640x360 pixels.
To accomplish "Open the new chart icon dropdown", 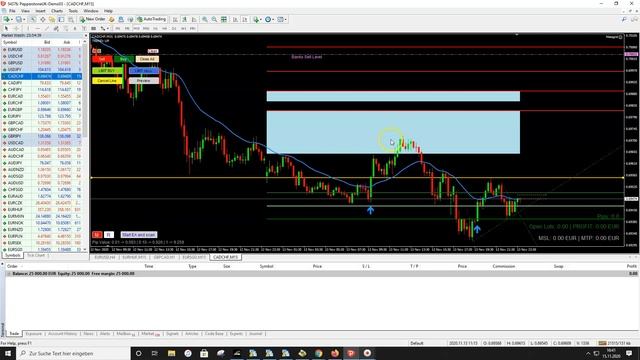I will click(8, 19).
